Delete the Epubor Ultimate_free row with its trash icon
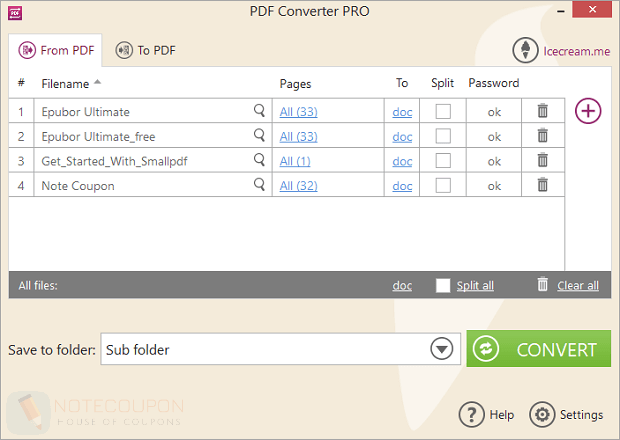This screenshot has width=620, height=440. point(542,135)
